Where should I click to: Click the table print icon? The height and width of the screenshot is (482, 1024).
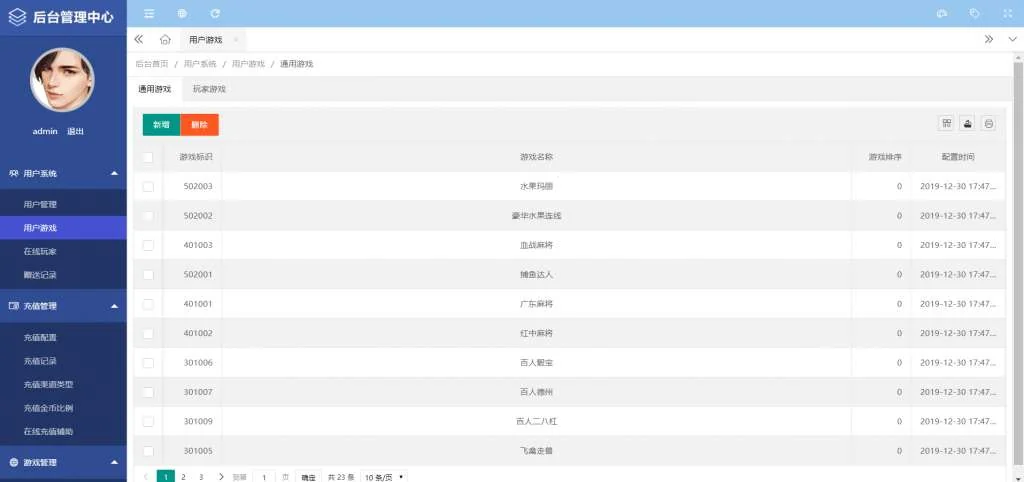pyautogui.click(x=988, y=123)
